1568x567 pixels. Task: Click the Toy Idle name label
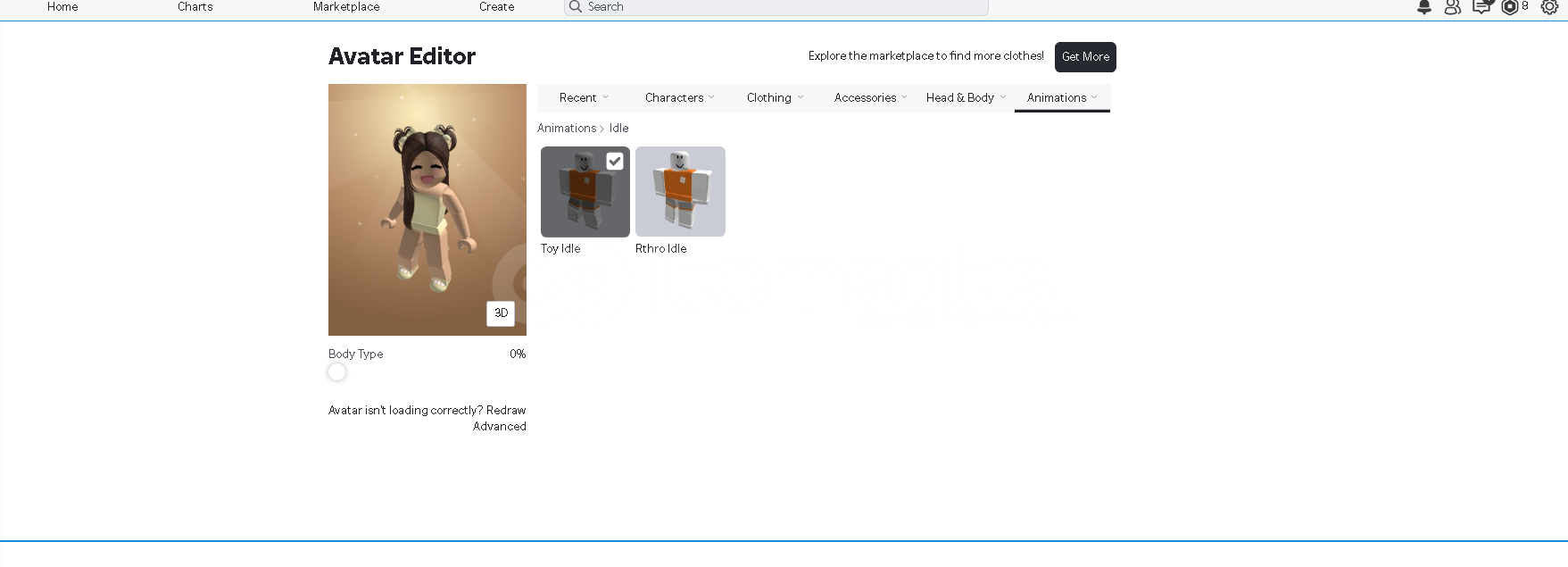tap(560, 248)
